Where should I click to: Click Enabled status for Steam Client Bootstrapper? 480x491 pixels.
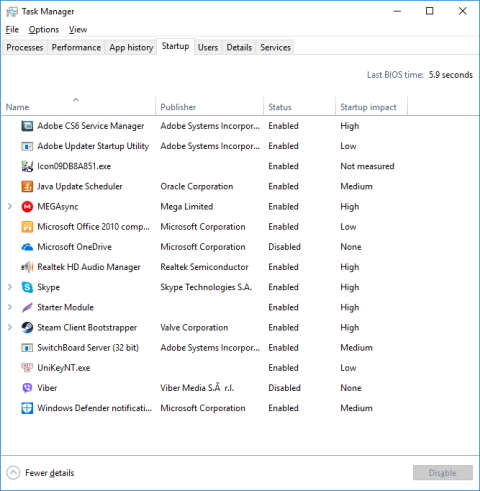pos(283,327)
